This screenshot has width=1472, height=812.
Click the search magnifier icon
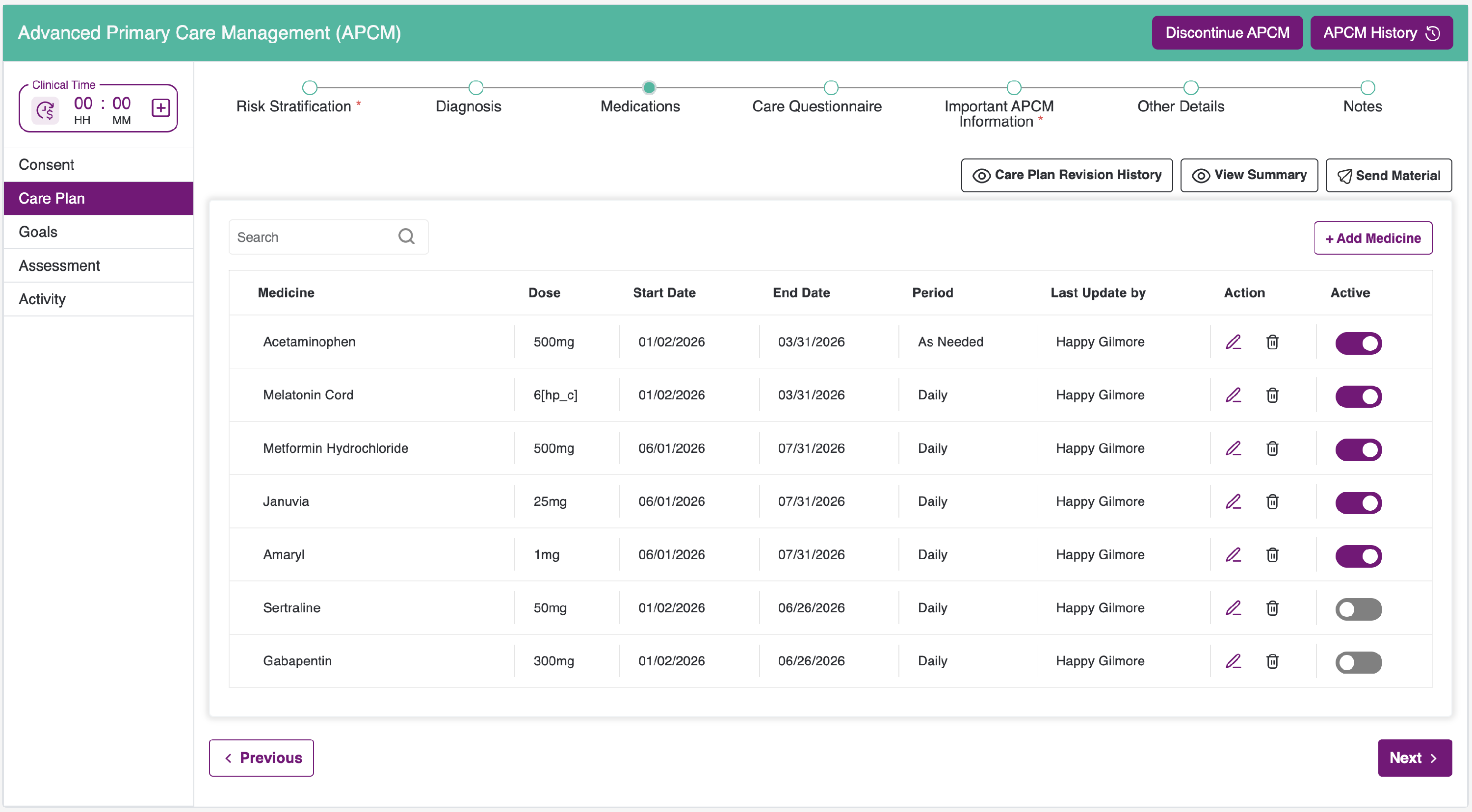[406, 236]
